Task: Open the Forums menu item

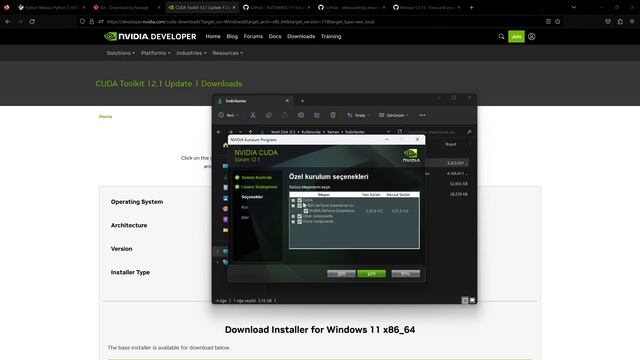Action: coord(253,37)
